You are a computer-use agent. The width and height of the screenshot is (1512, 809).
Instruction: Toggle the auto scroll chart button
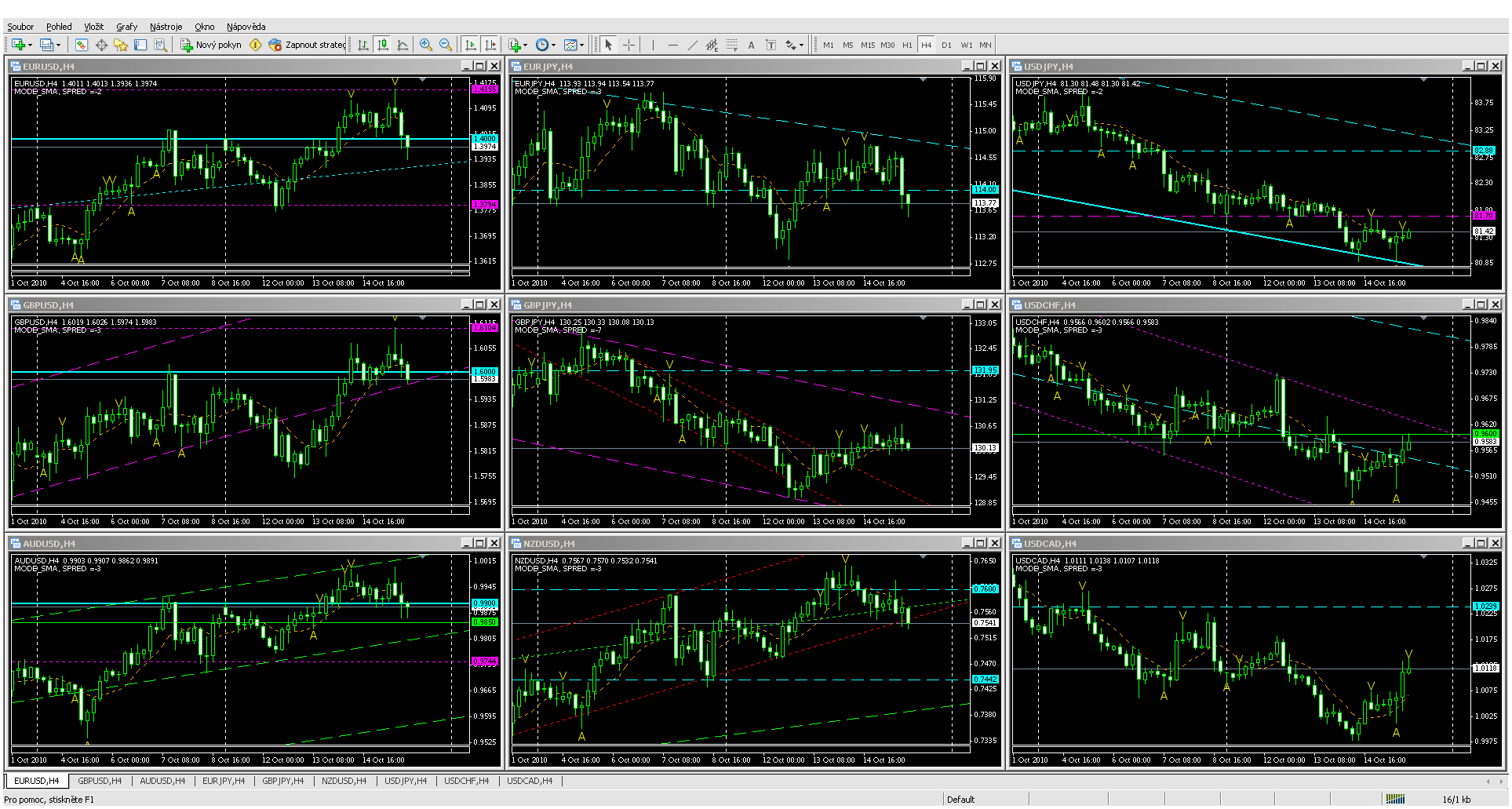pyautogui.click(x=470, y=45)
